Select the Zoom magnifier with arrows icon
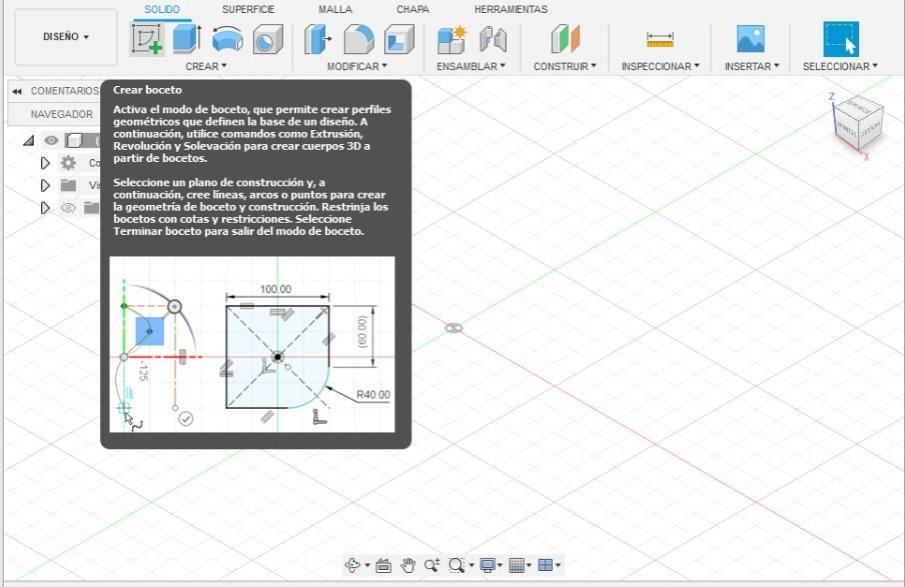The width and height of the screenshot is (905, 587). click(432, 565)
